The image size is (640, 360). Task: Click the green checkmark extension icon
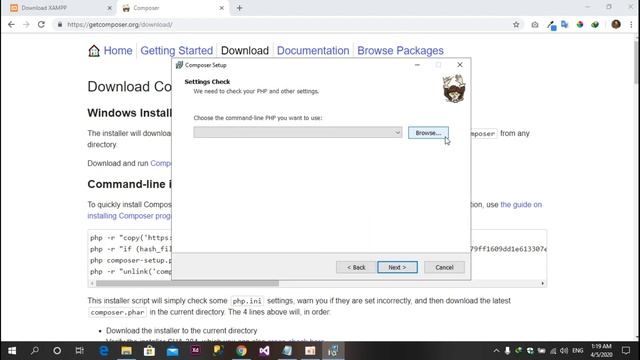pyautogui.click(x=595, y=24)
